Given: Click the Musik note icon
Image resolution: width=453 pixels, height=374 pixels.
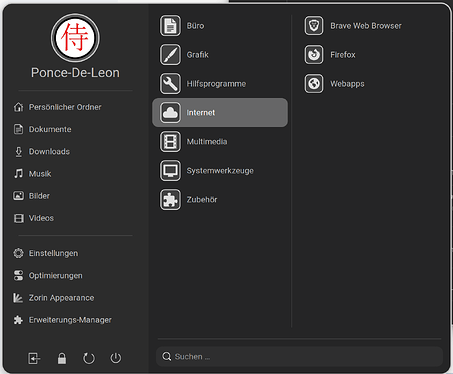Looking at the screenshot, I should pos(19,174).
